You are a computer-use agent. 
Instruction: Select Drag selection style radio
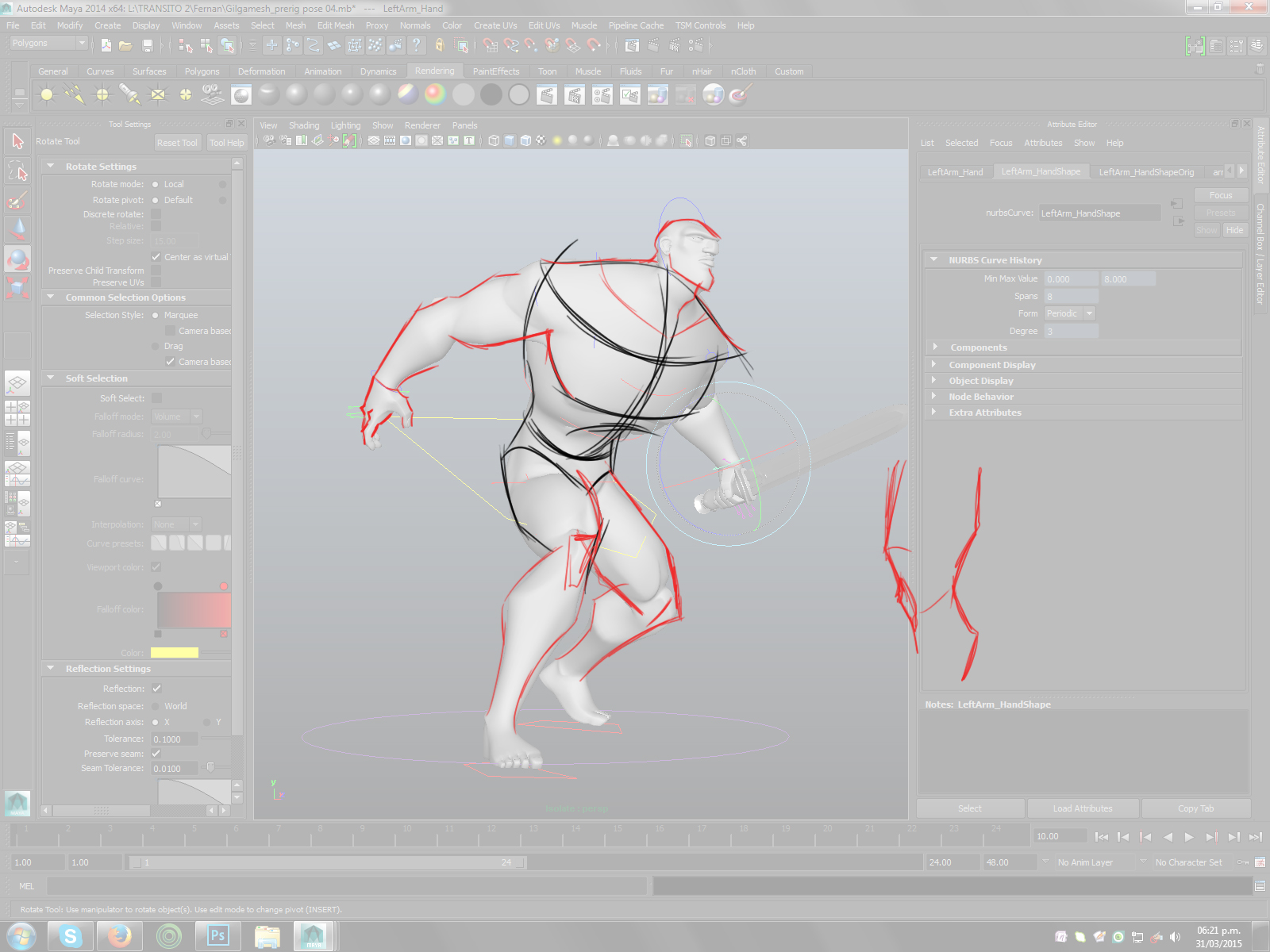[x=156, y=346]
